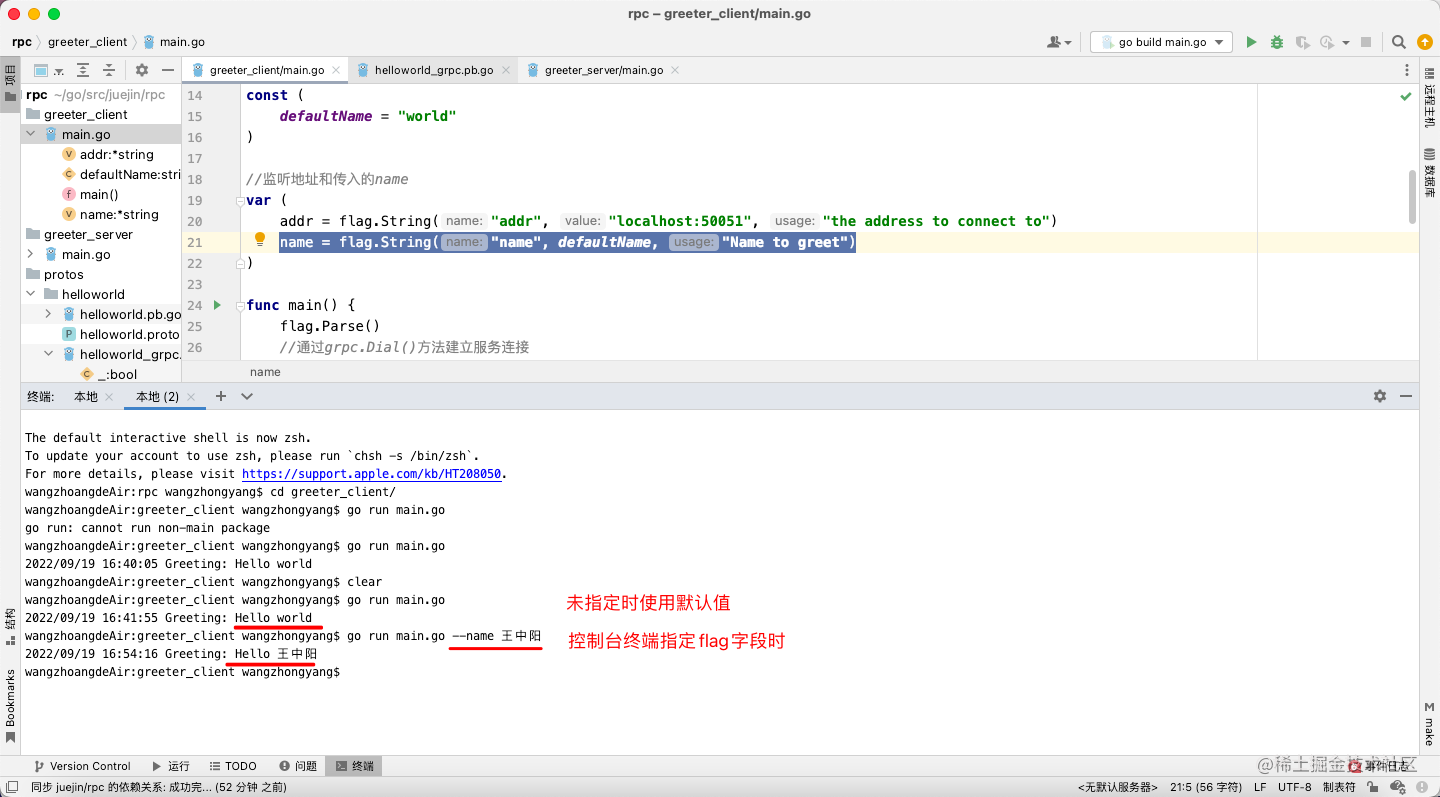The width and height of the screenshot is (1440, 797).
Task: Click LF line separator in status bar
Action: tap(1260, 787)
